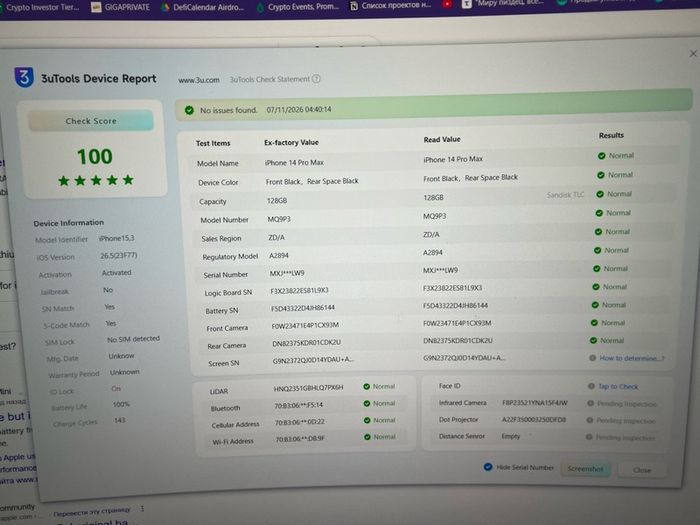Switch to the DefiCalendar Airdrop browser tab

[202, 7]
